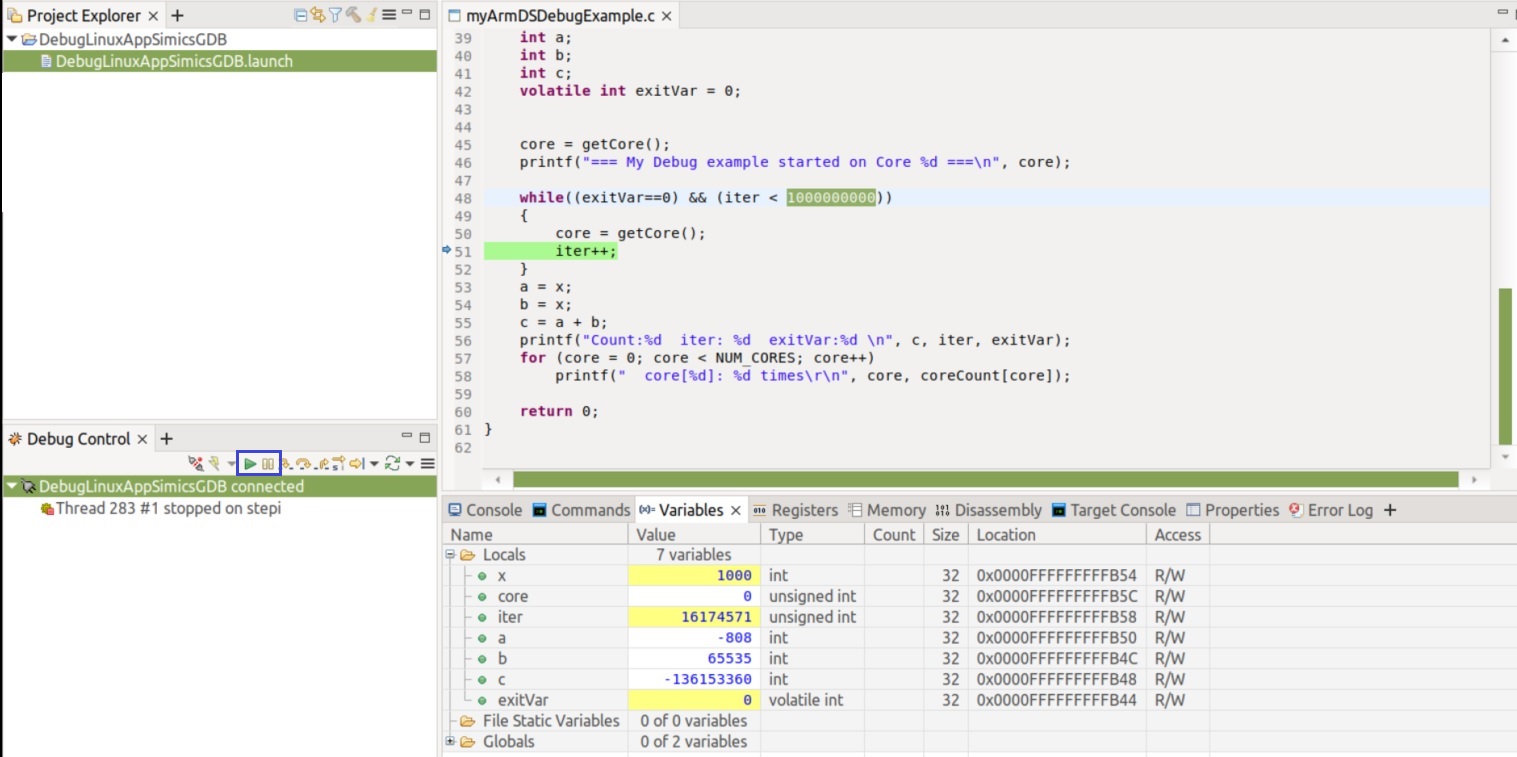Switch to the Registers tab
The image size is (1517, 757).
coord(794,510)
